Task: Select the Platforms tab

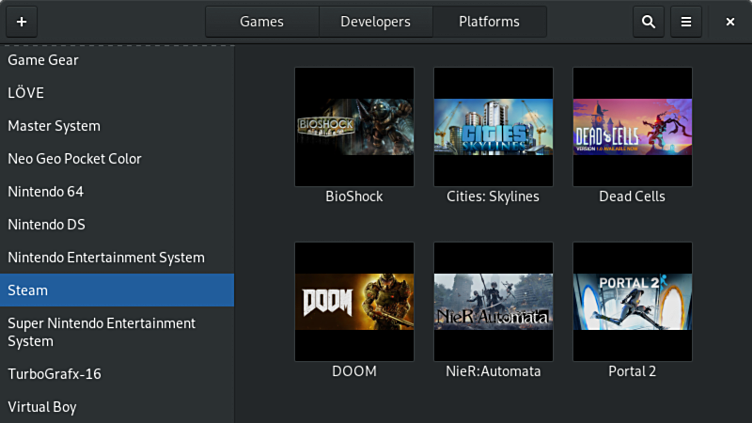Action: pos(489,21)
